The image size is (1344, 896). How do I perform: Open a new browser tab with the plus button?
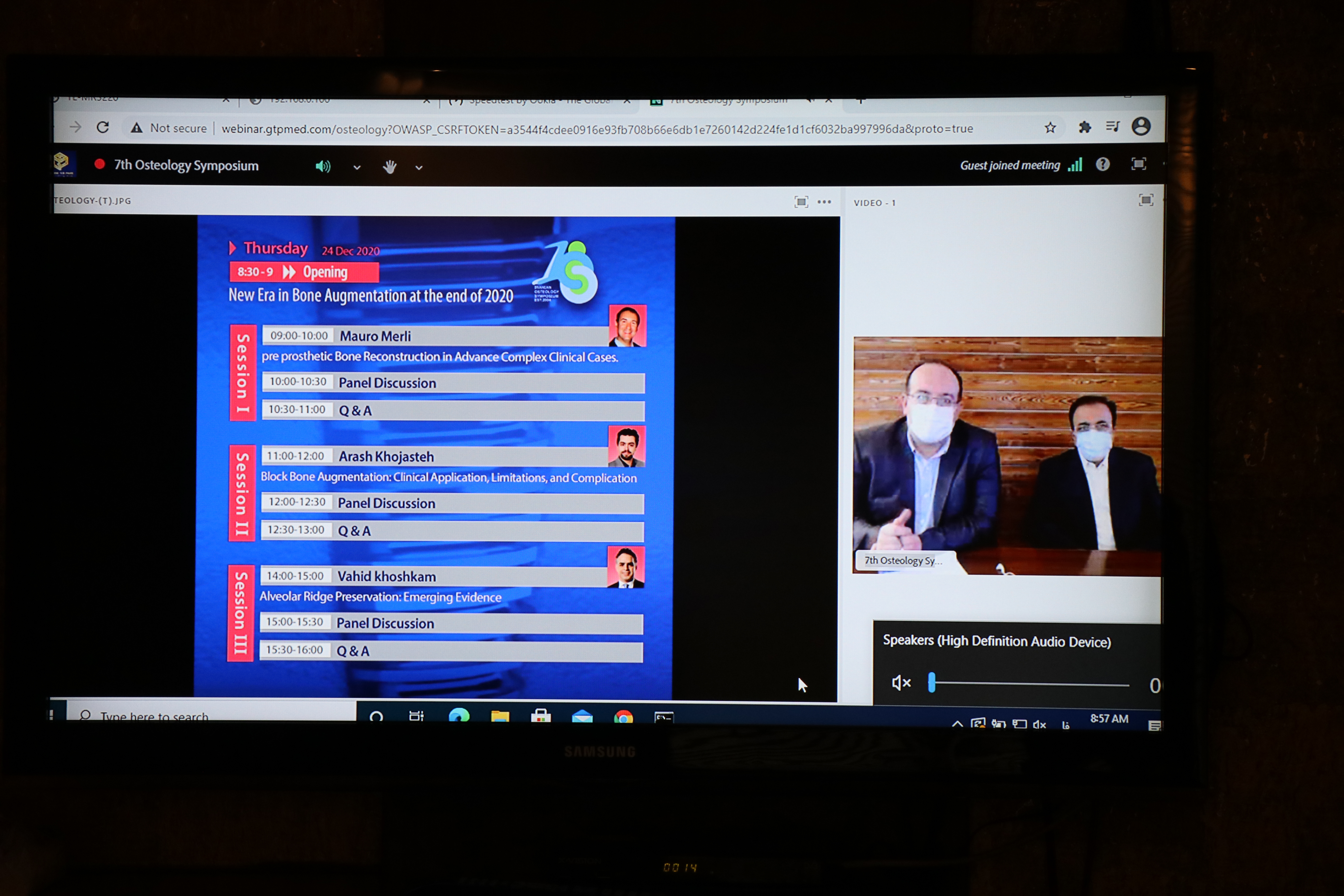pyautogui.click(x=861, y=101)
